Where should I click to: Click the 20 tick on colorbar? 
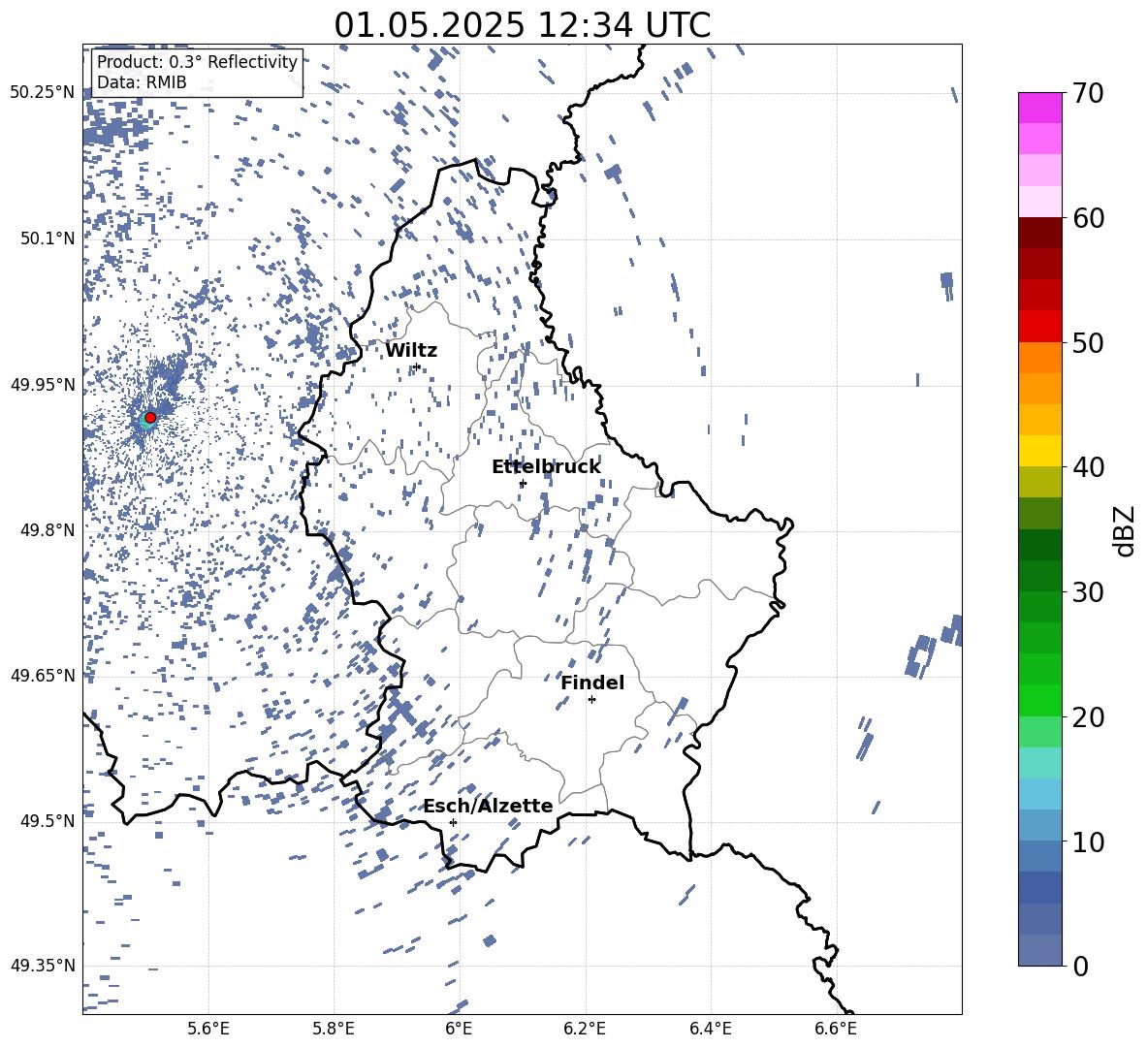[1087, 716]
